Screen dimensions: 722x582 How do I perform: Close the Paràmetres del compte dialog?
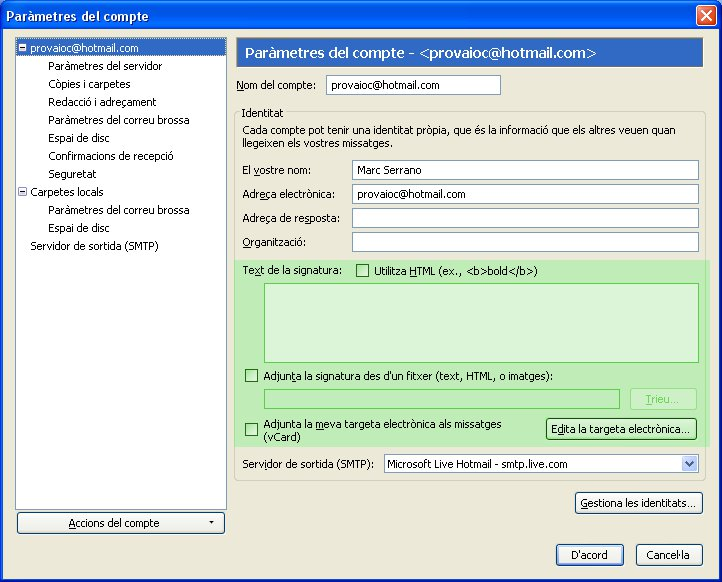click(x=704, y=16)
